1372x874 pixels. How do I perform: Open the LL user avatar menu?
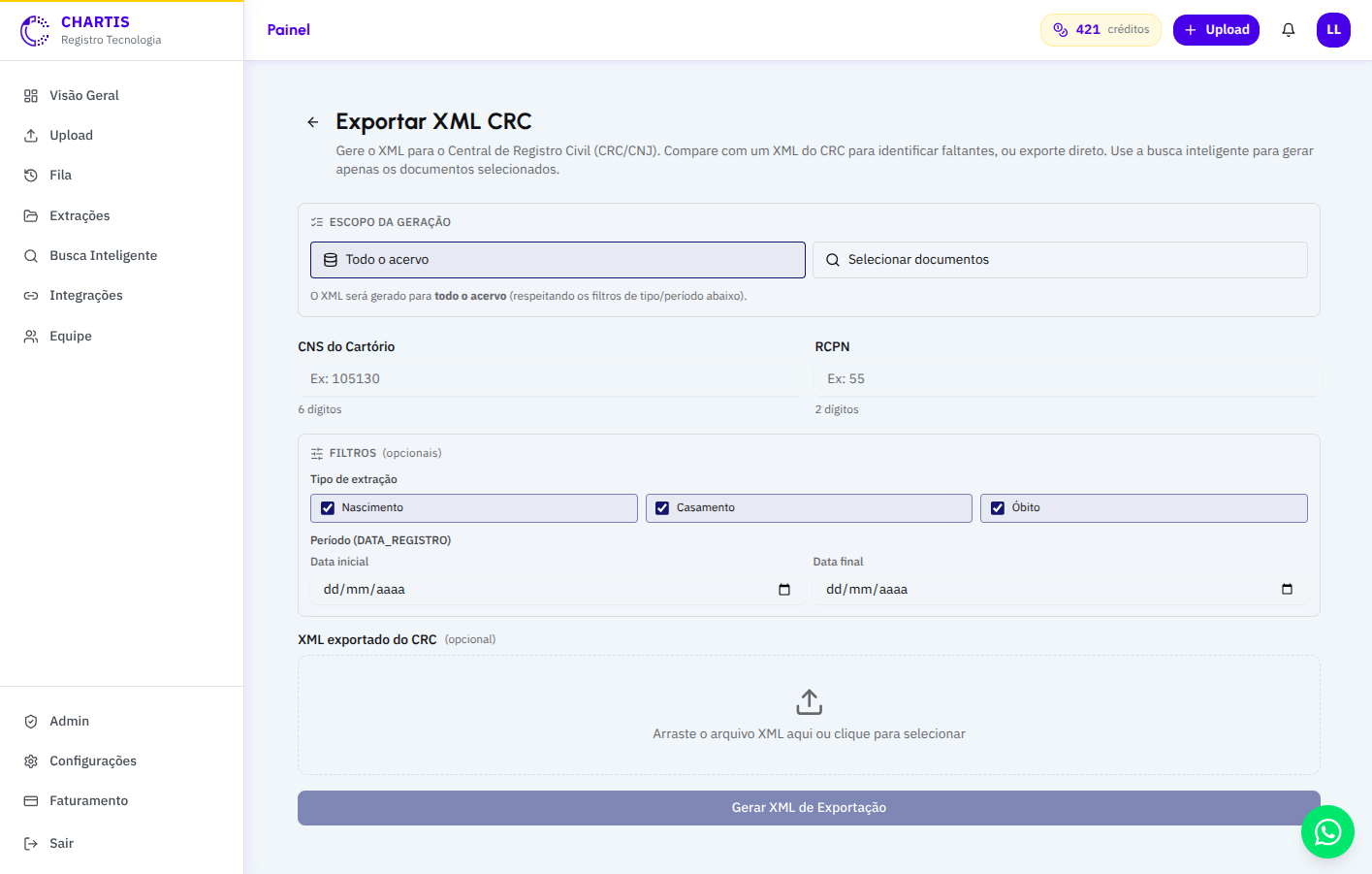pyautogui.click(x=1333, y=30)
